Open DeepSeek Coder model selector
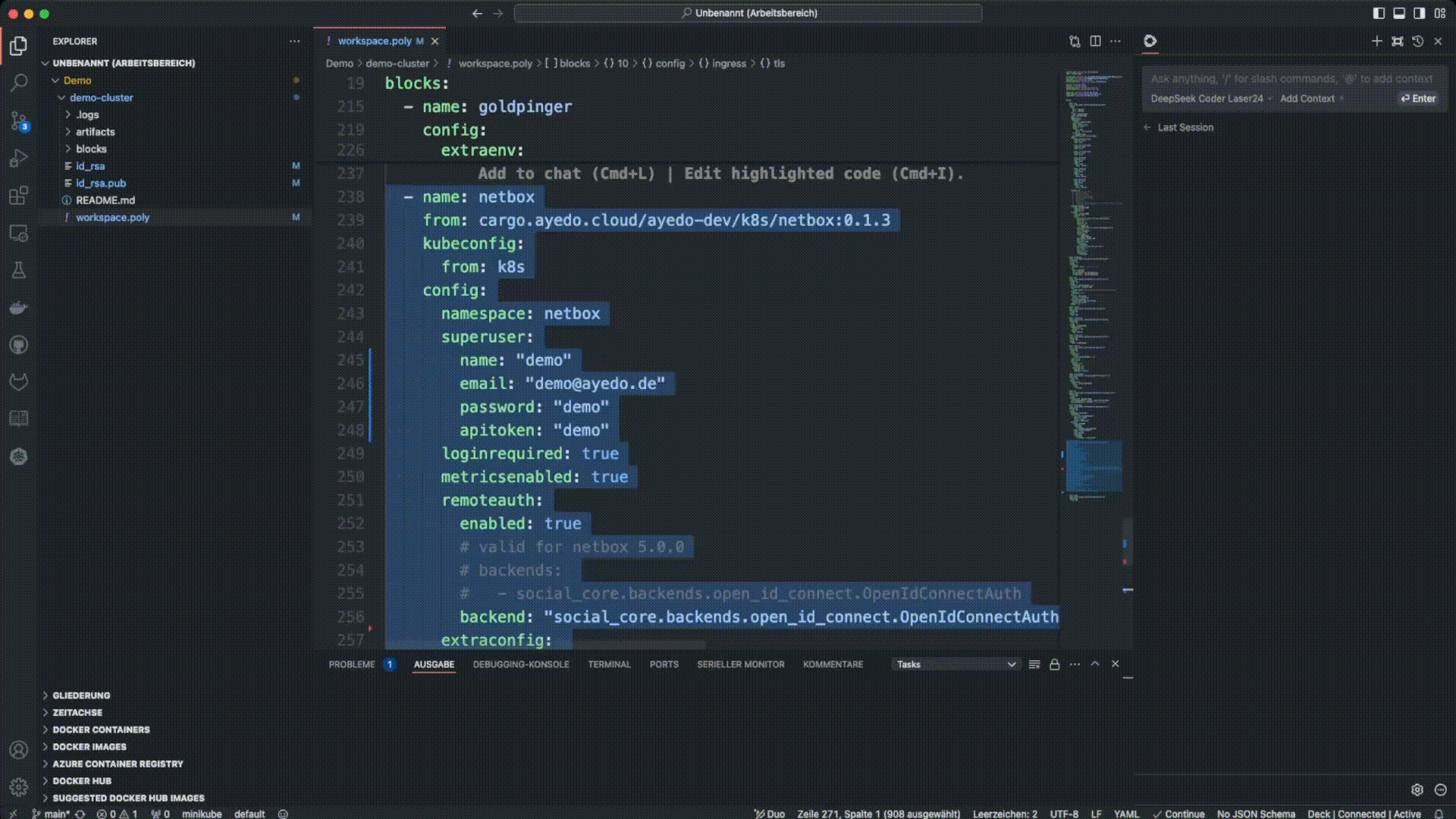 (x=1211, y=99)
